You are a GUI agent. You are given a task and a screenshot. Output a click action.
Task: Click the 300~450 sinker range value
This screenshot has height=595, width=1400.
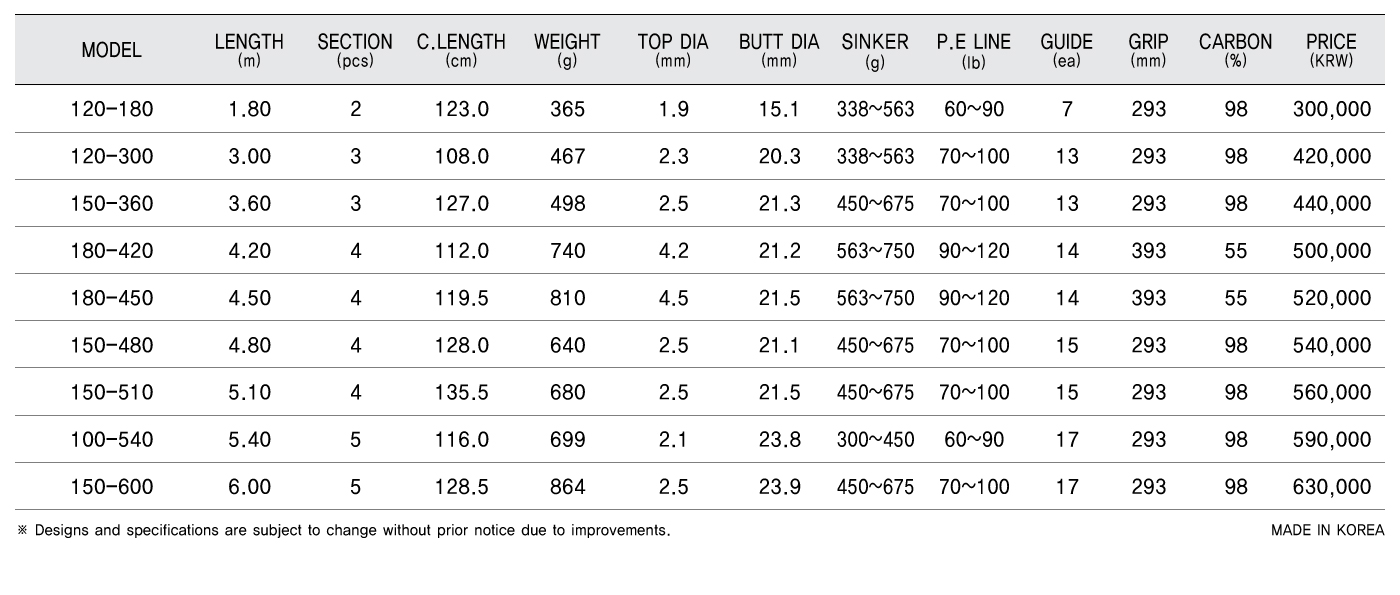pos(875,440)
